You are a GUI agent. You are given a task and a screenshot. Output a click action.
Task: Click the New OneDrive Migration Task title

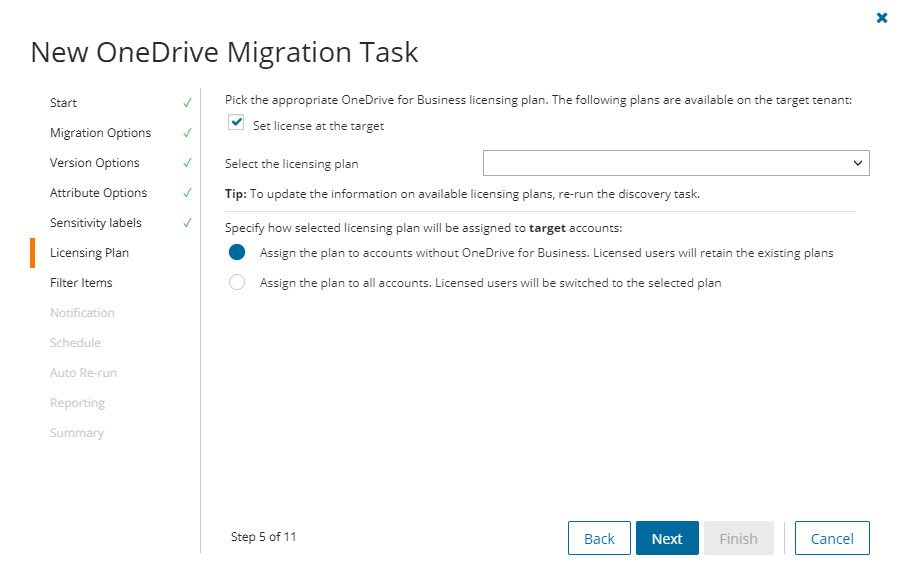coord(224,52)
